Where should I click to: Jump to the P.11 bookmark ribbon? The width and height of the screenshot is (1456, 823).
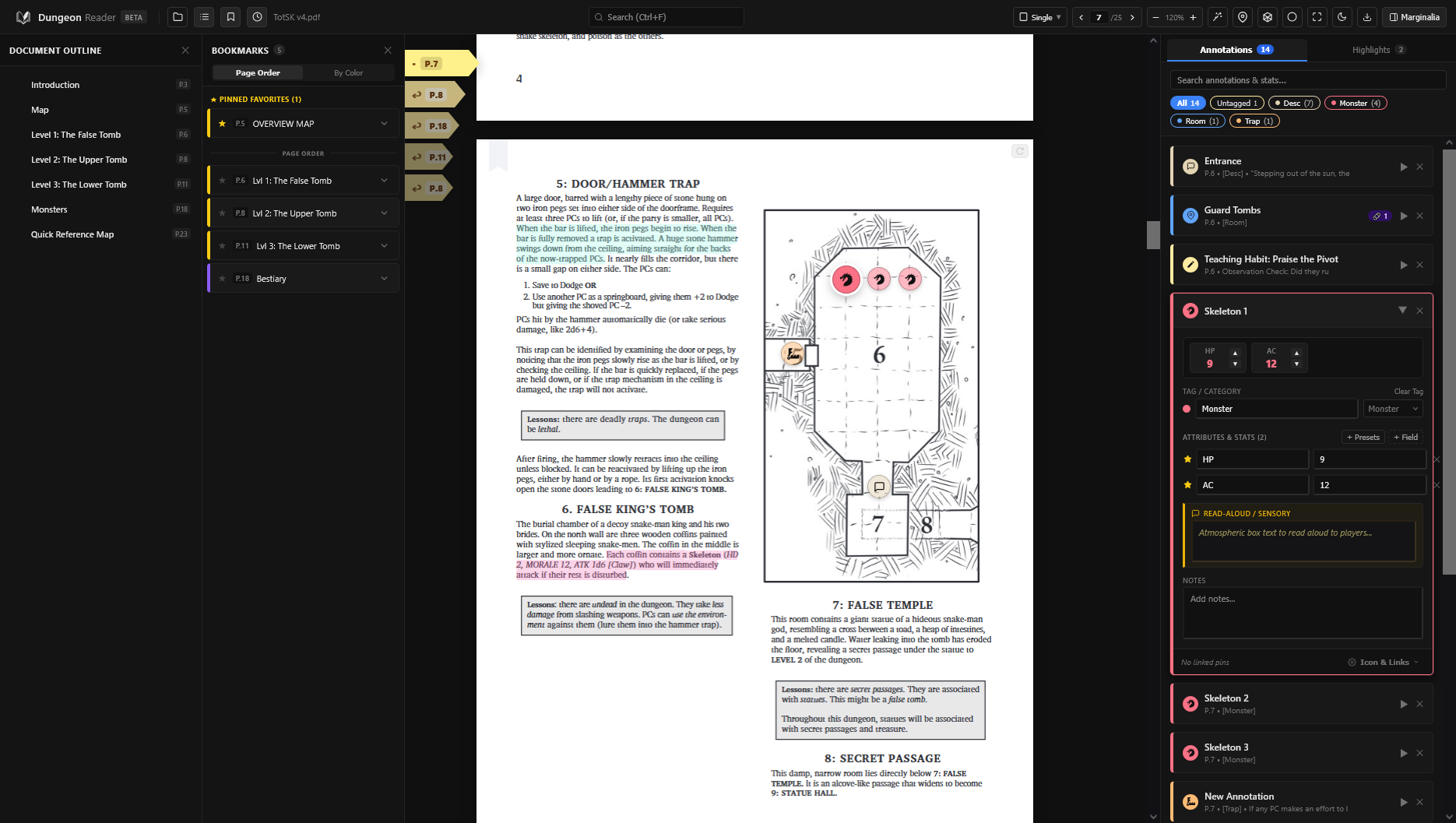pos(429,157)
